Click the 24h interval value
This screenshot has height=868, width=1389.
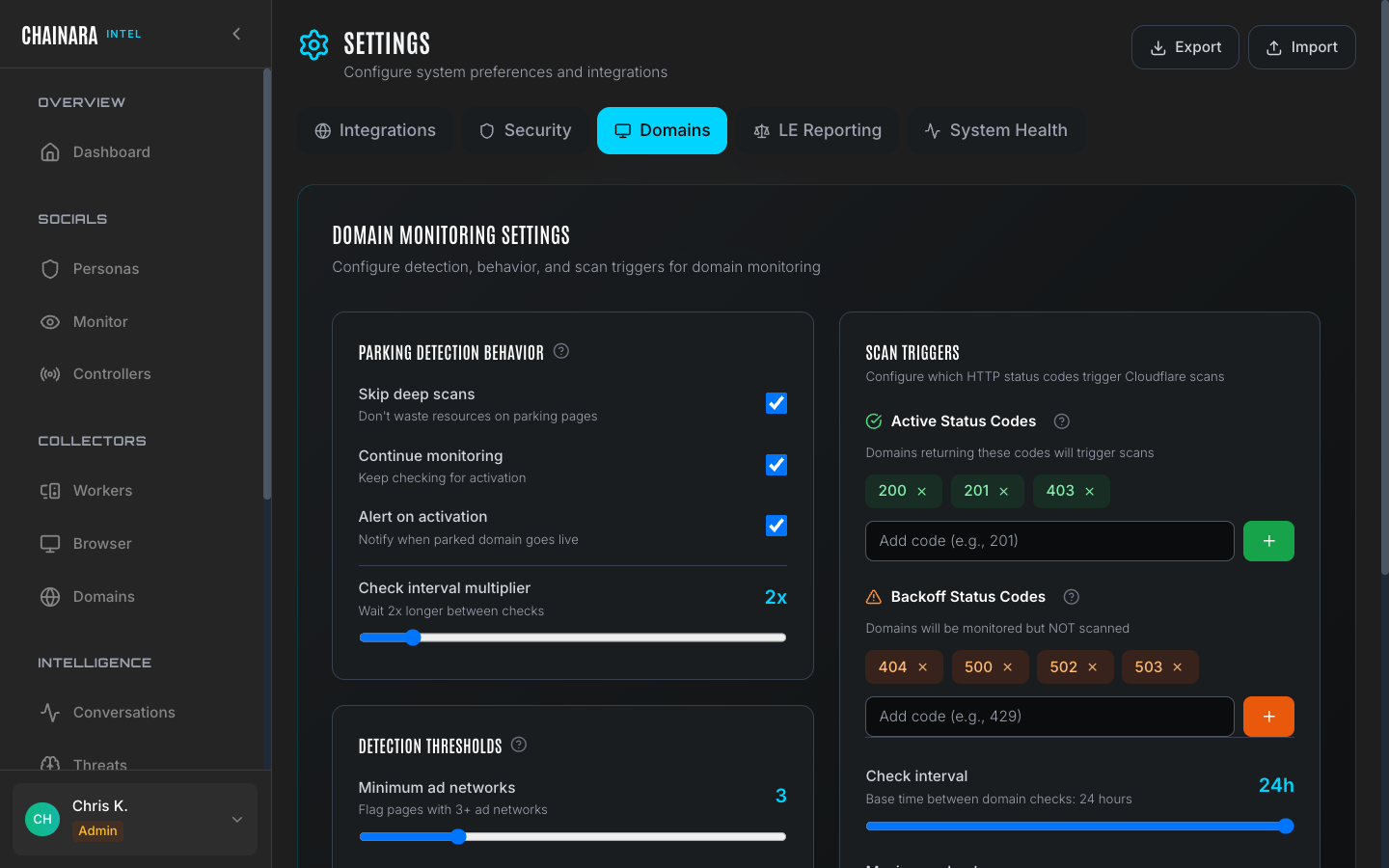tap(1276, 785)
